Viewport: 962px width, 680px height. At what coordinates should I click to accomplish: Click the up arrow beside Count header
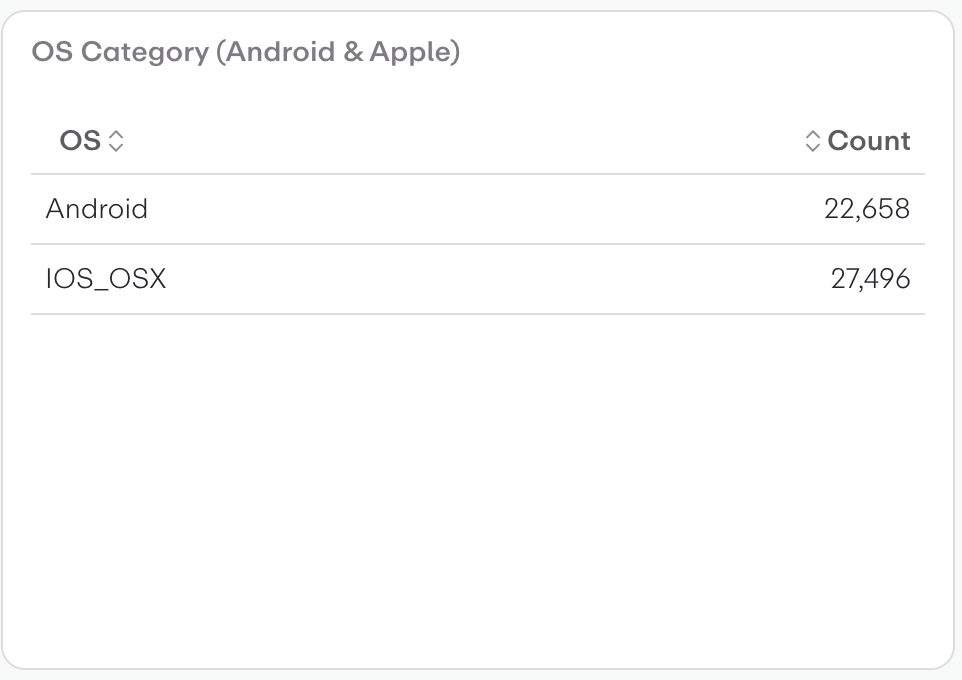tap(812, 136)
